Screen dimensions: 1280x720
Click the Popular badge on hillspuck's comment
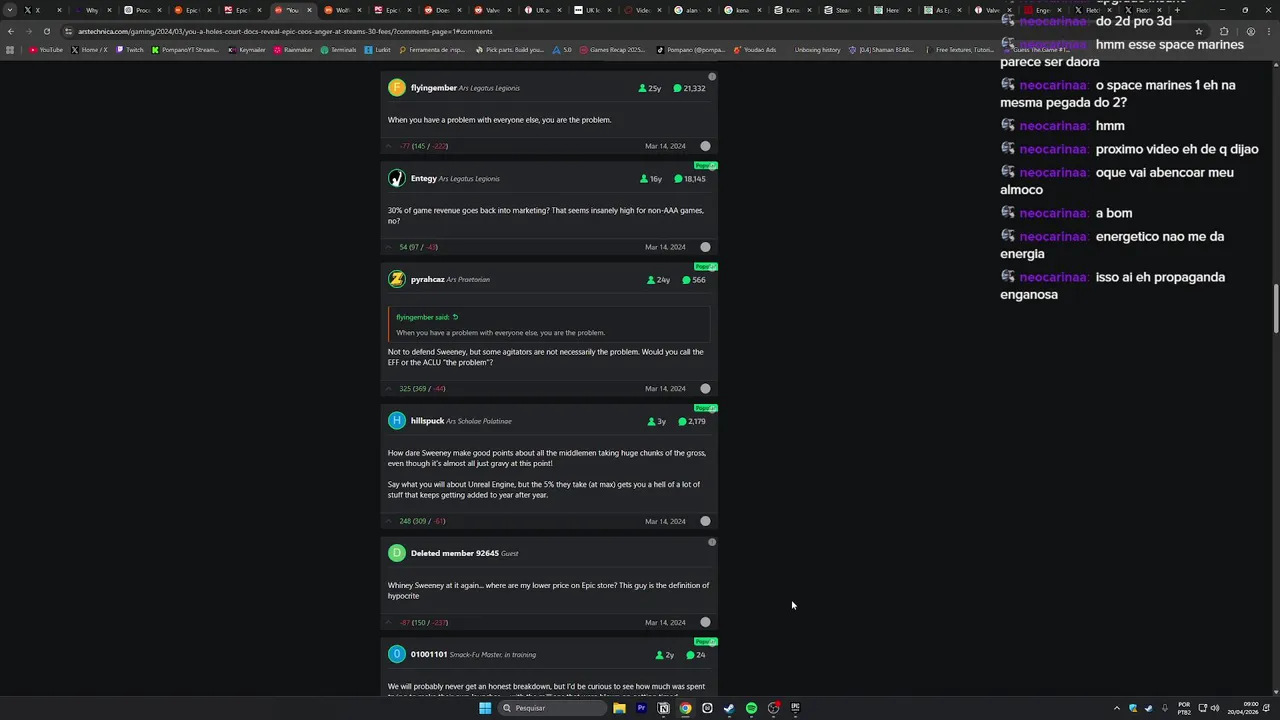tap(706, 408)
